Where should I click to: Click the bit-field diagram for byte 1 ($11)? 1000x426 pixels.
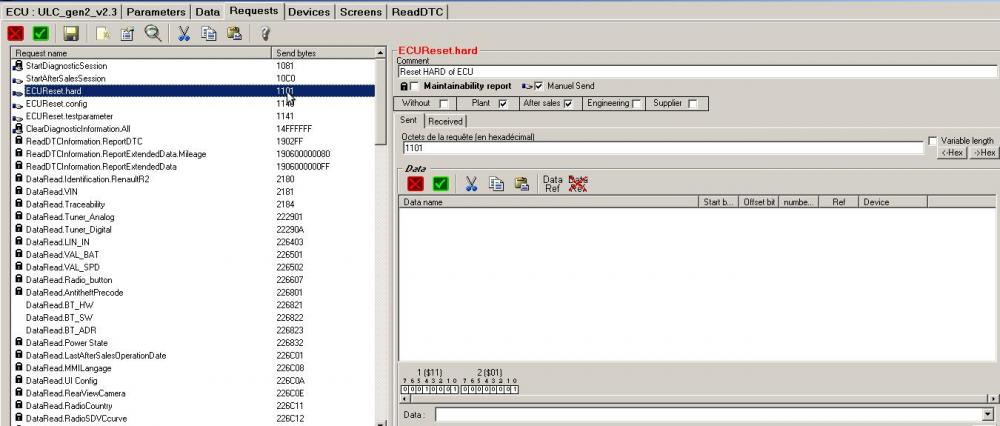point(429,389)
